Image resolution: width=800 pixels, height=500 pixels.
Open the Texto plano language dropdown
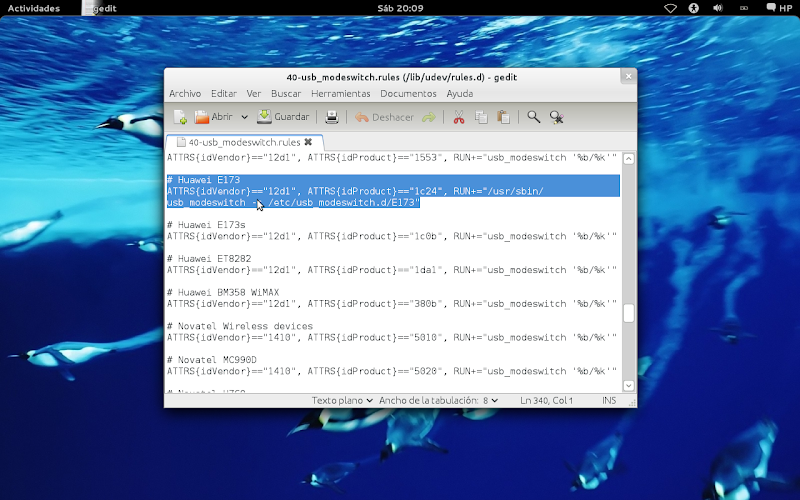pyautogui.click(x=342, y=401)
